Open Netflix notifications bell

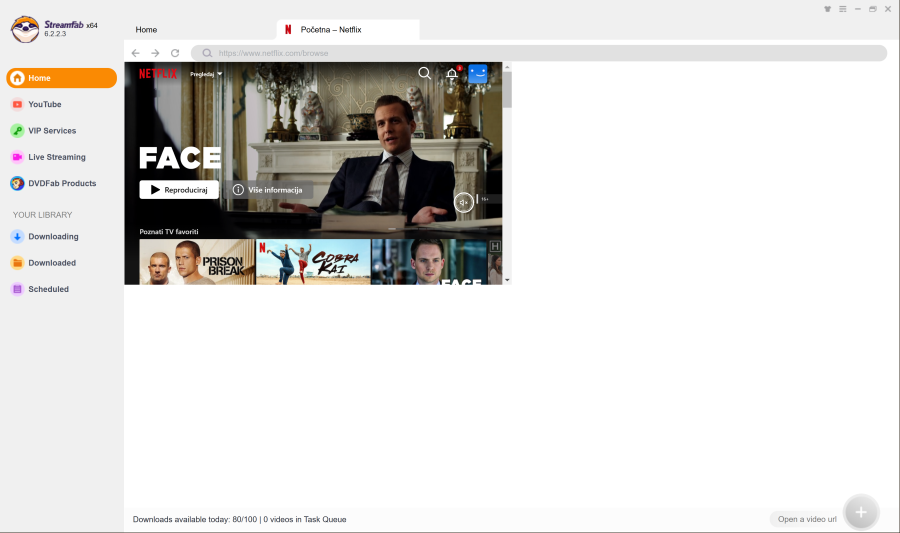[452, 73]
